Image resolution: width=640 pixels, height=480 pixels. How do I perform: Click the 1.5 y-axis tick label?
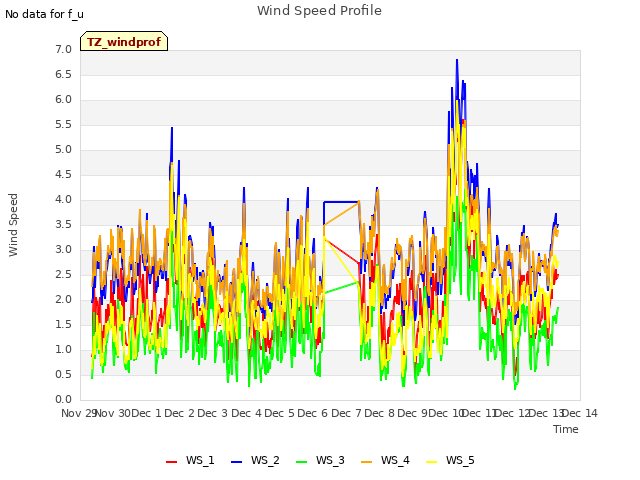(63, 324)
